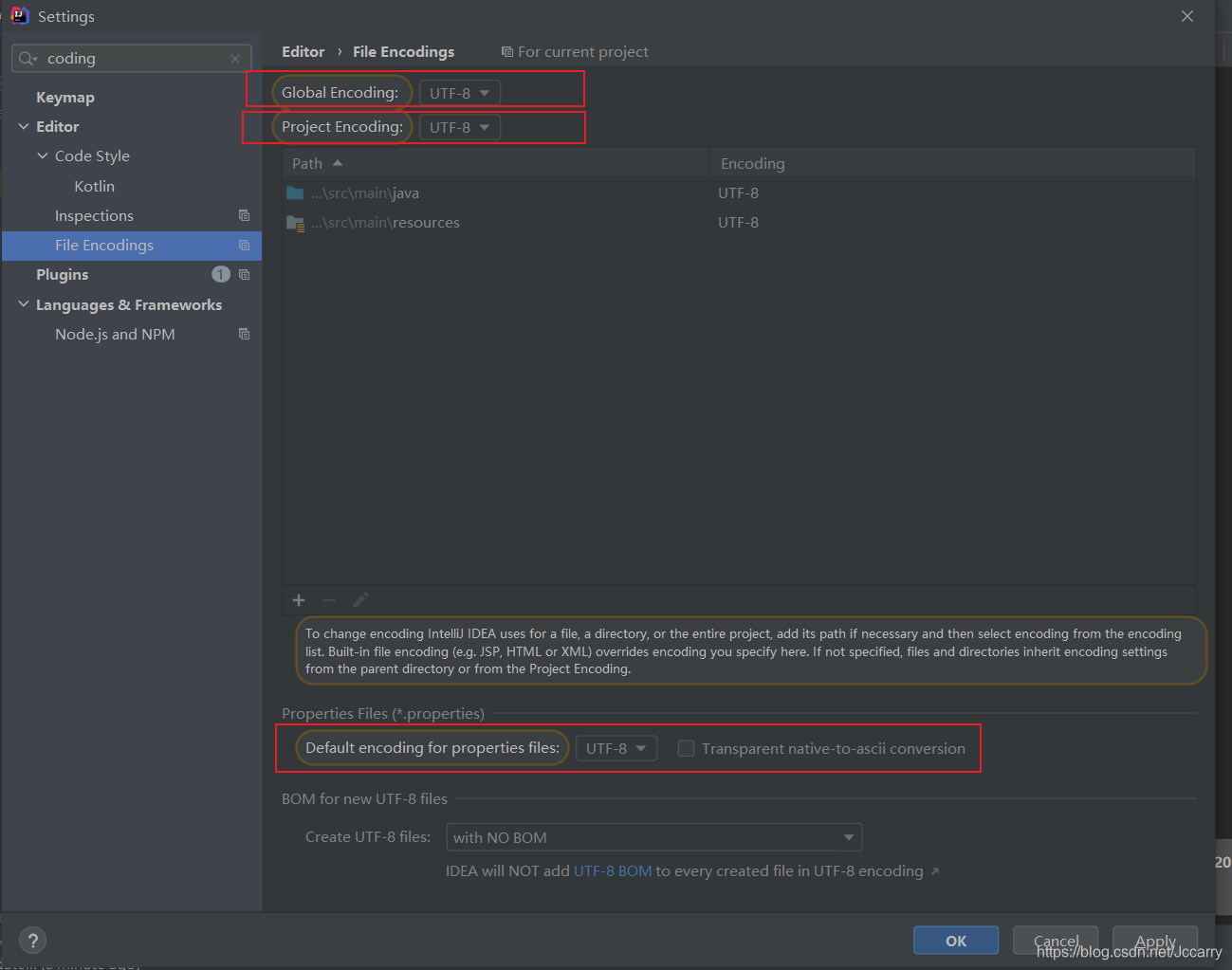Viewport: 1232px width, 970px height.
Task: Open the default properties files encoding dropdown
Action: click(616, 748)
